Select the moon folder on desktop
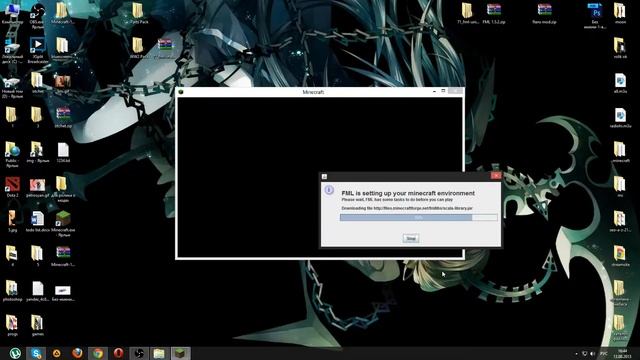The width and height of the screenshot is (640, 360). coord(620,14)
